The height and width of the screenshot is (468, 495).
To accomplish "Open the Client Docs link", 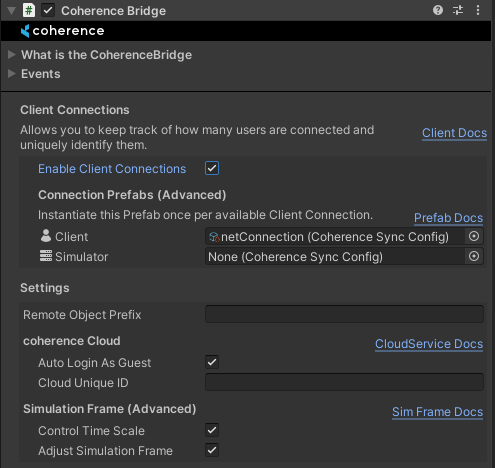I will (454, 133).
